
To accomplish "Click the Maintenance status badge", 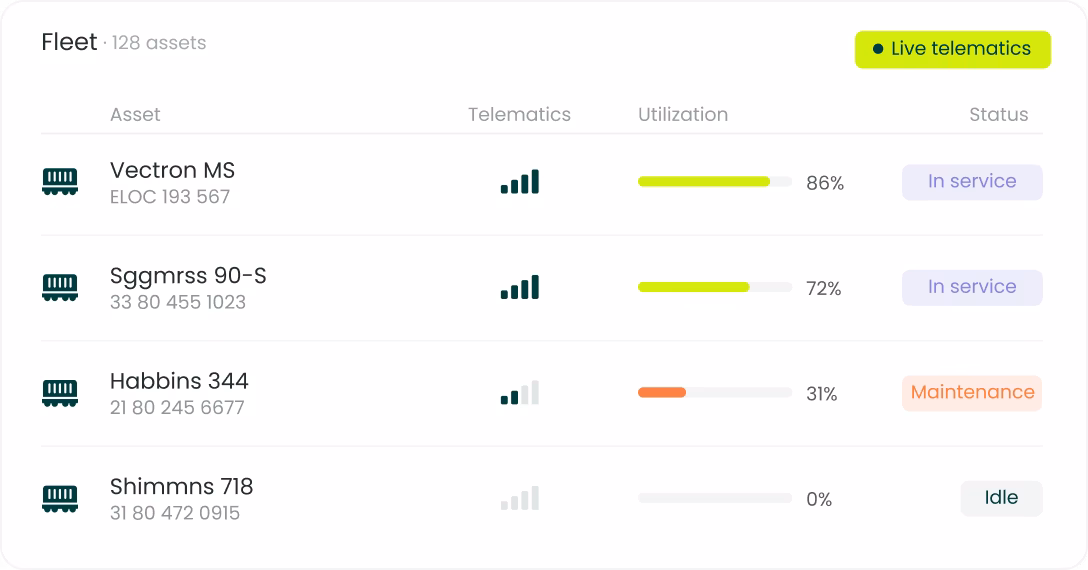I will (x=972, y=393).
